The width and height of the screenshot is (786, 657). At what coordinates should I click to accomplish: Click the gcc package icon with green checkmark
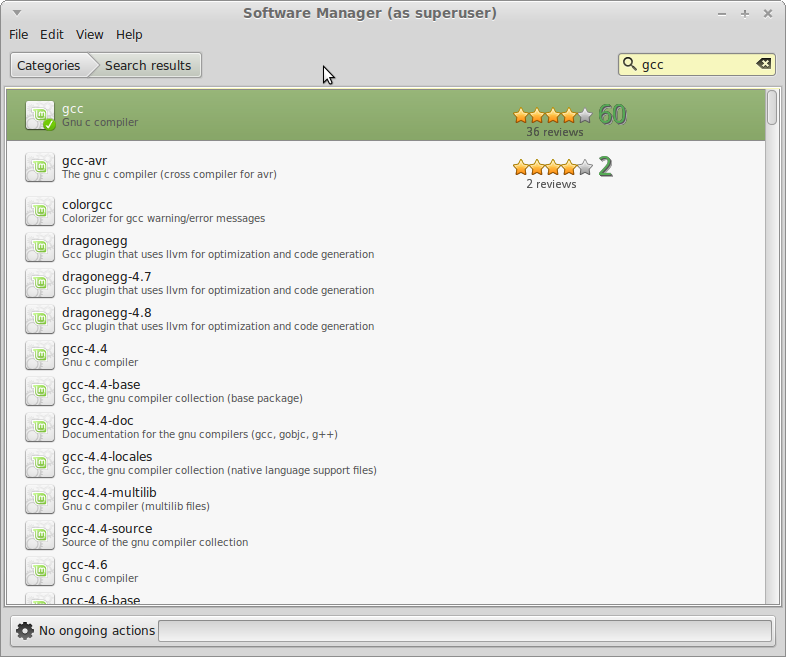point(40,115)
